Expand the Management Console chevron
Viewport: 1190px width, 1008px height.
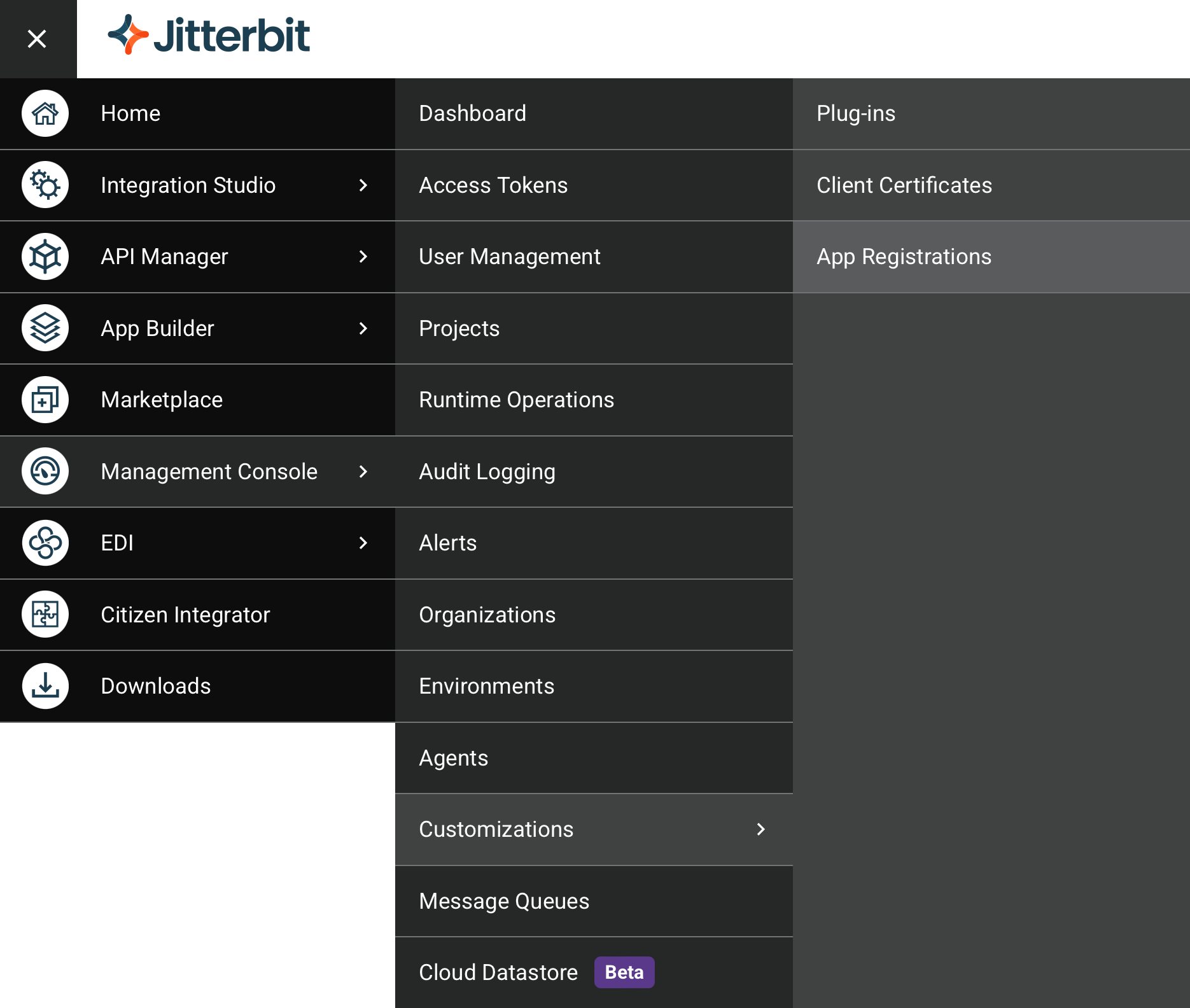coord(363,472)
